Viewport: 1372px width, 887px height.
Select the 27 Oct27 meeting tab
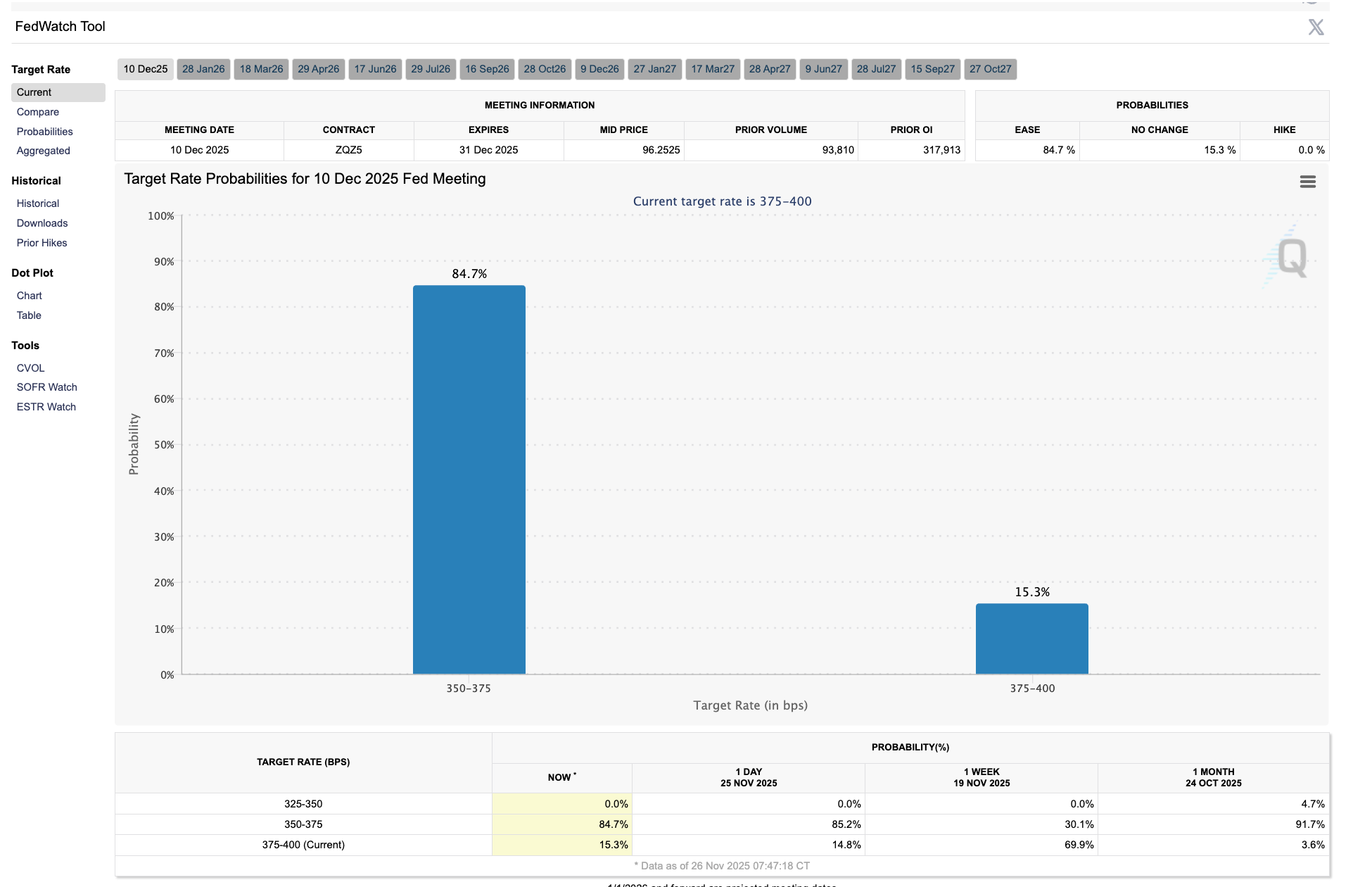pyautogui.click(x=990, y=69)
